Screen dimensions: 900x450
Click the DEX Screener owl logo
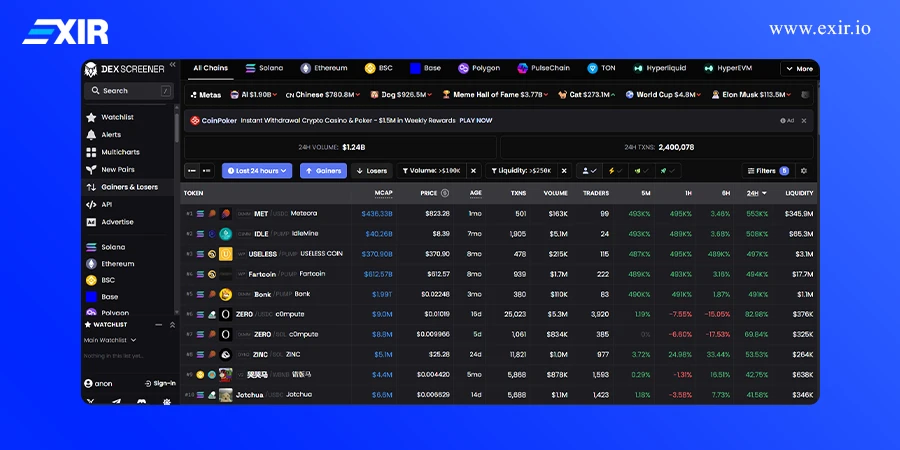point(91,69)
